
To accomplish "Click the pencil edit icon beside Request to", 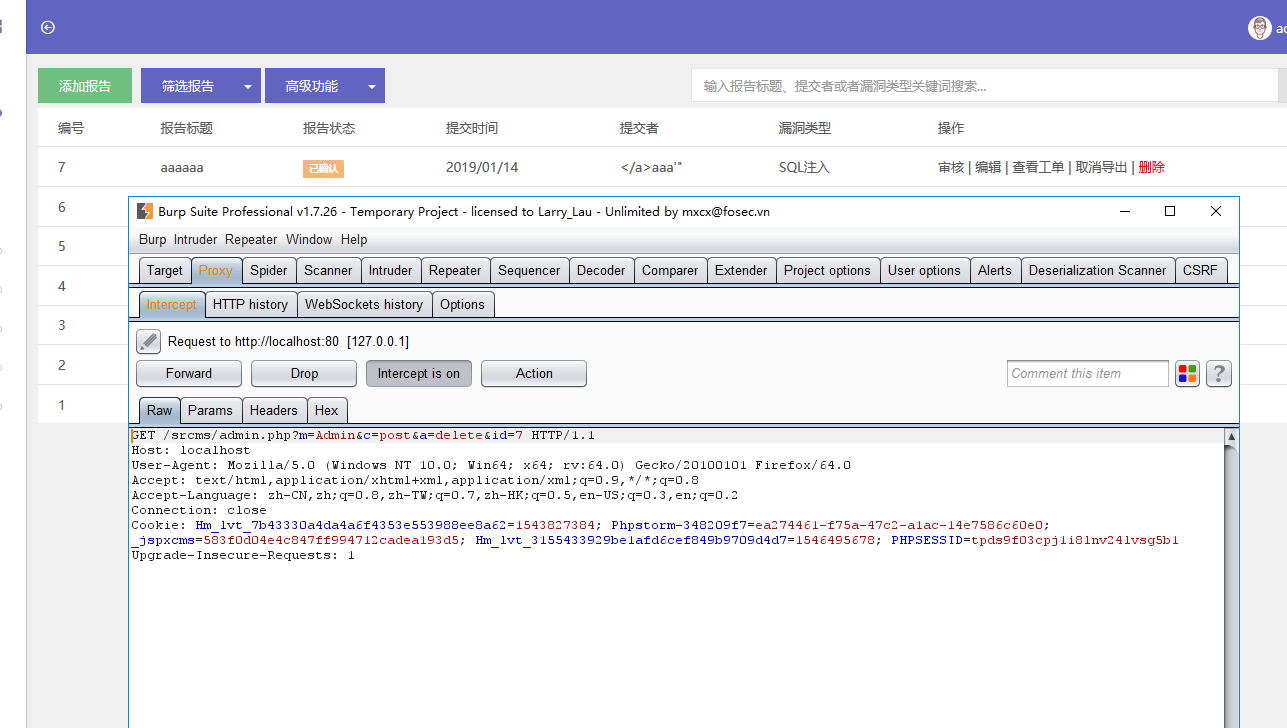I will (x=148, y=342).
